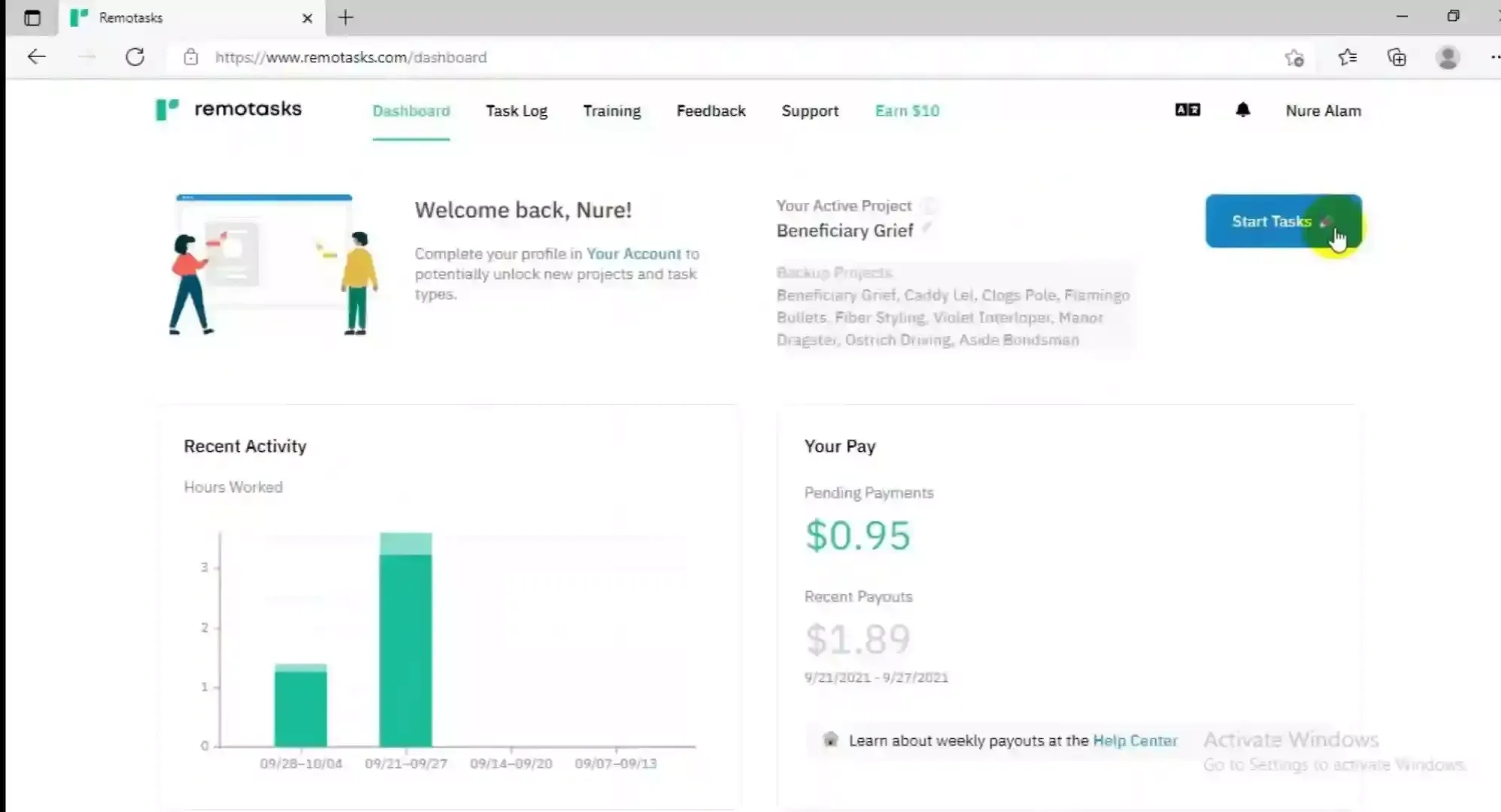Reload the page with the refresh icon
The height and width of the screenshot is (812, 1501).
coord(135,57)
